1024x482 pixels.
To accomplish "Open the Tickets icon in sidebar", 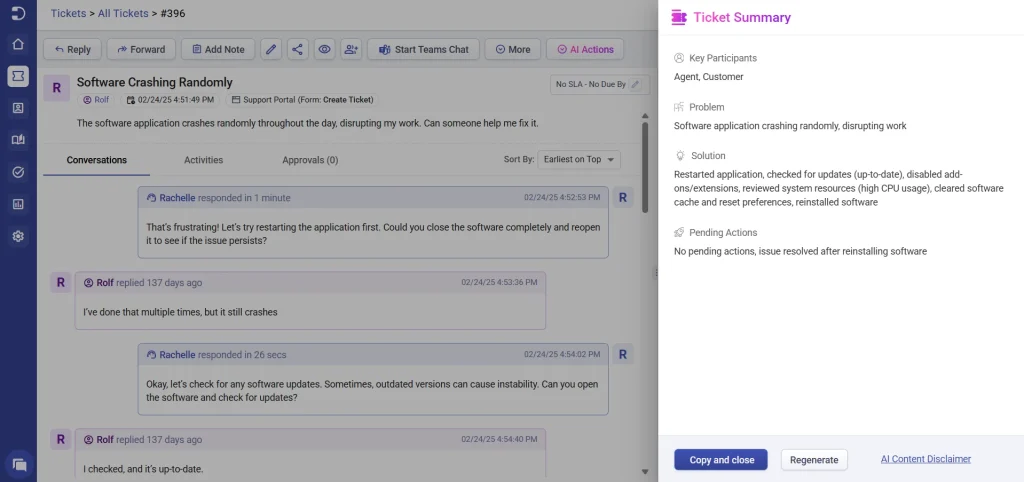I will coord(18,76).
